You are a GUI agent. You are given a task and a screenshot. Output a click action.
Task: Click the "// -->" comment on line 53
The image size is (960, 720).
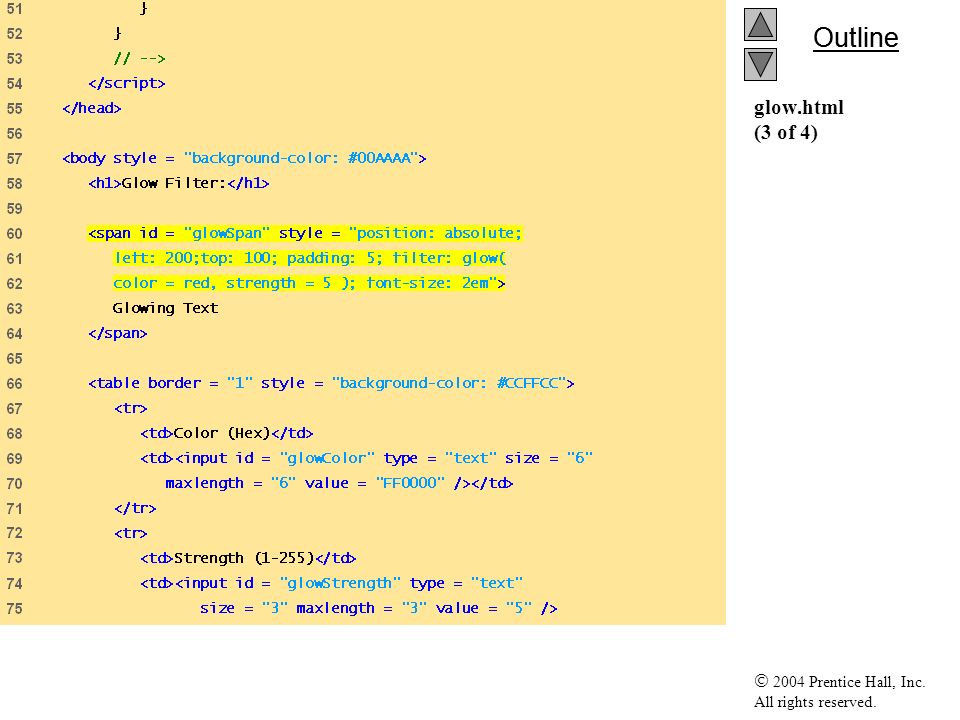click(140, 59)
